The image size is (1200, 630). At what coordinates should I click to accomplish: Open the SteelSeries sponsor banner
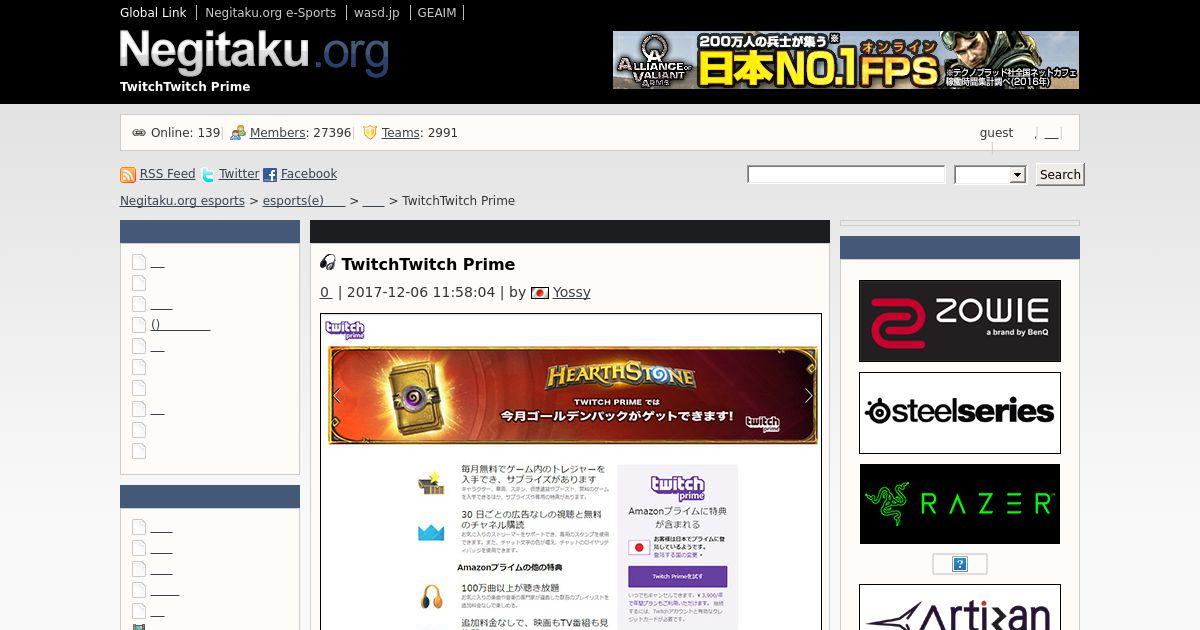960,413
